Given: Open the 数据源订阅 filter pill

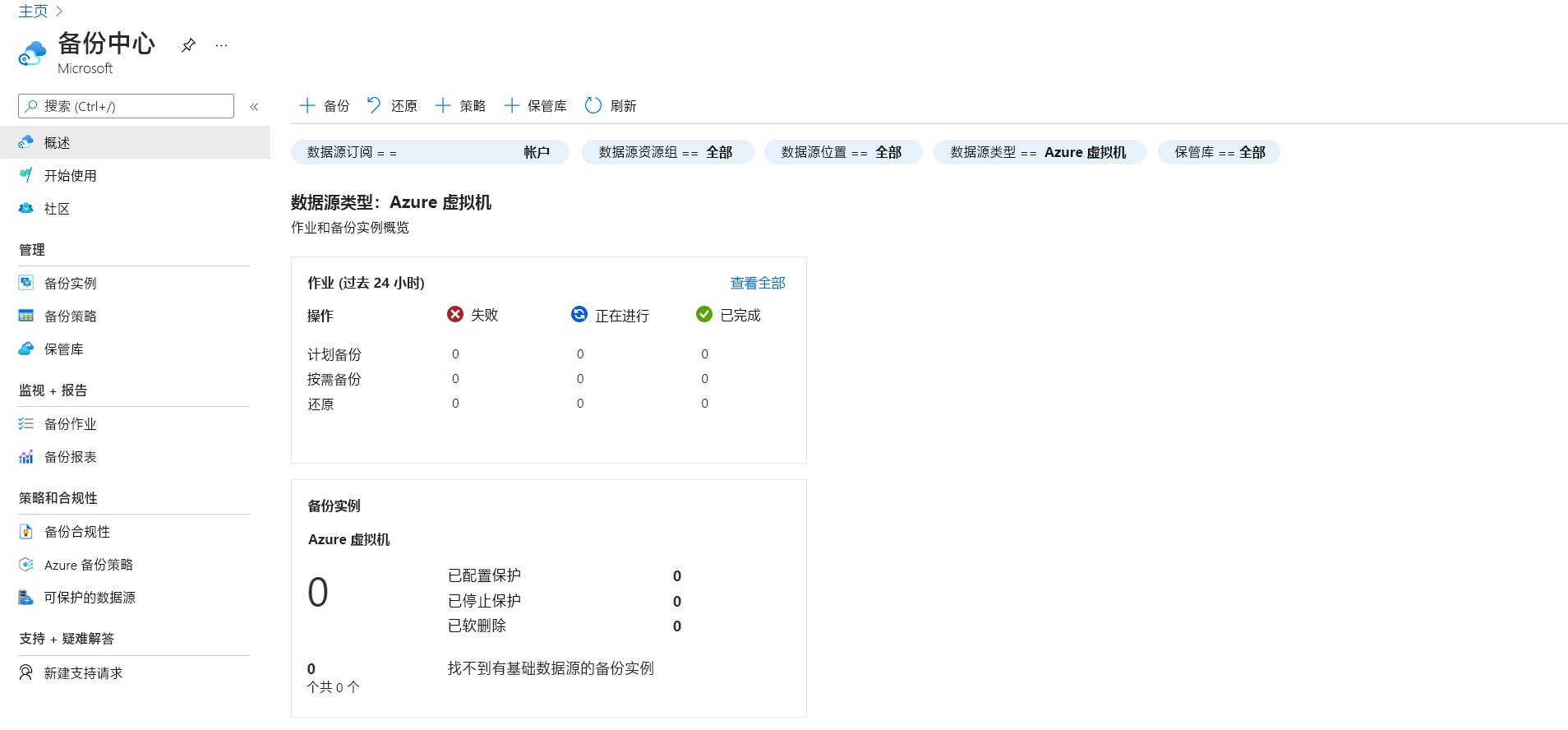Looking at the screenshot, I should [x=430, y=152].
